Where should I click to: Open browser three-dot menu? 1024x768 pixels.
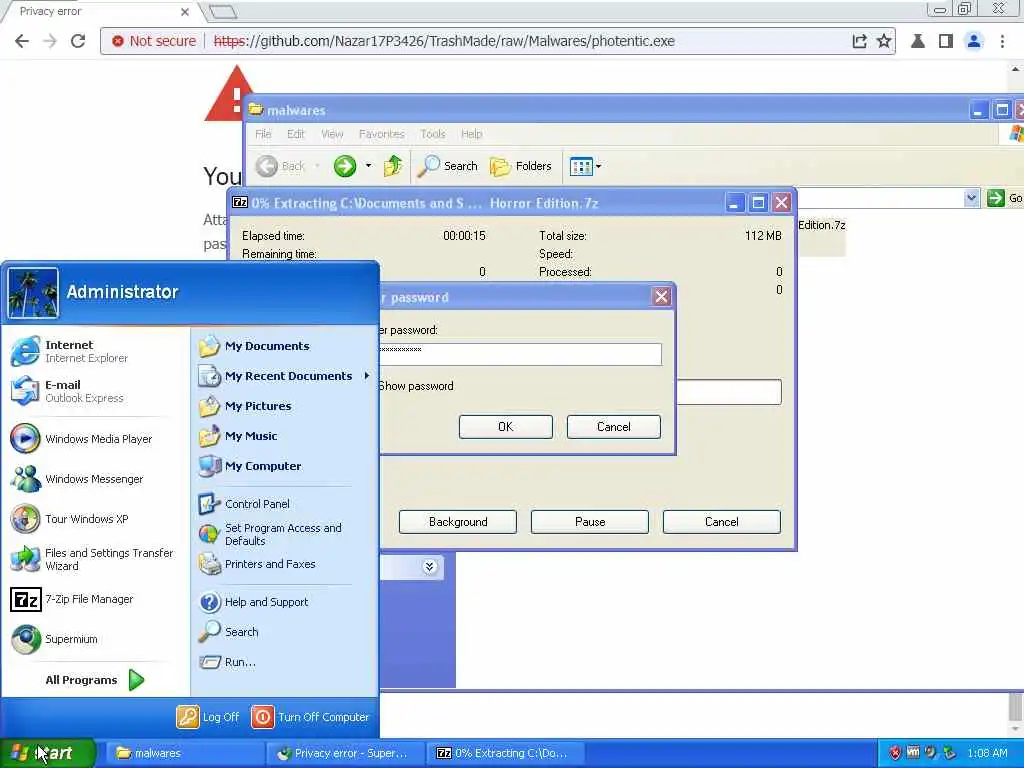click(1002, 40)
